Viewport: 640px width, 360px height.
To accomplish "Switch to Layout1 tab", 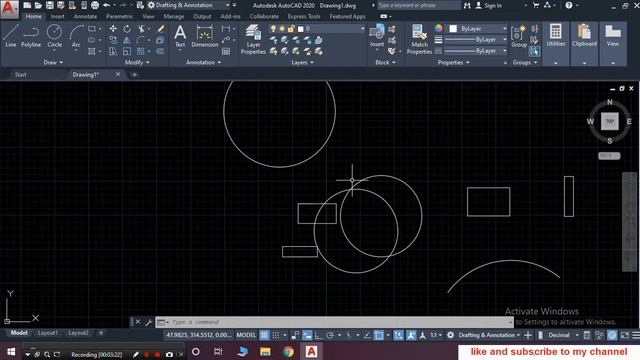I will 48,333.
